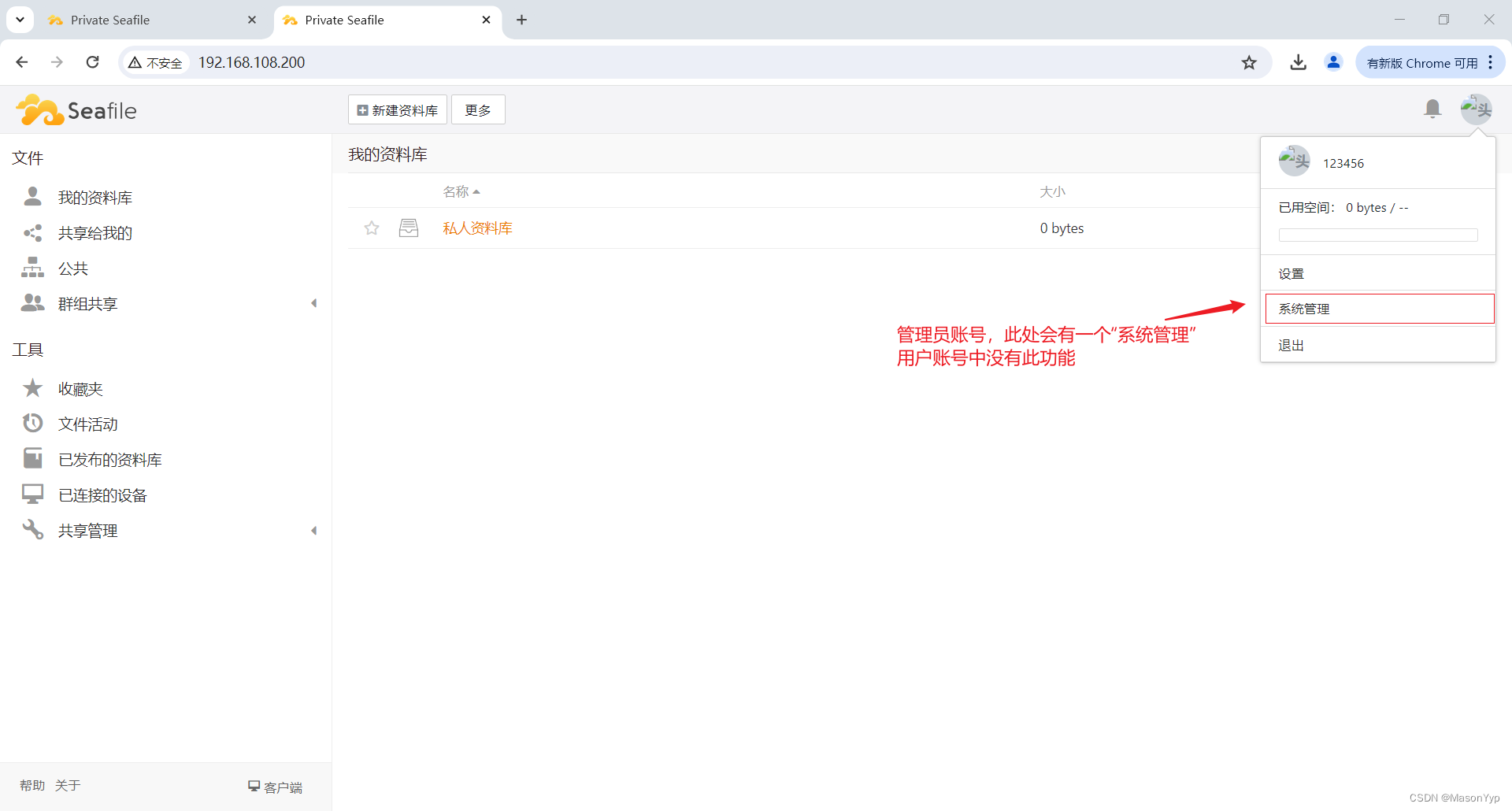Viewport: 1512px width, 811px height.
Task: Go to 收藏夹 text link
Action: click(x=80, y=389)
